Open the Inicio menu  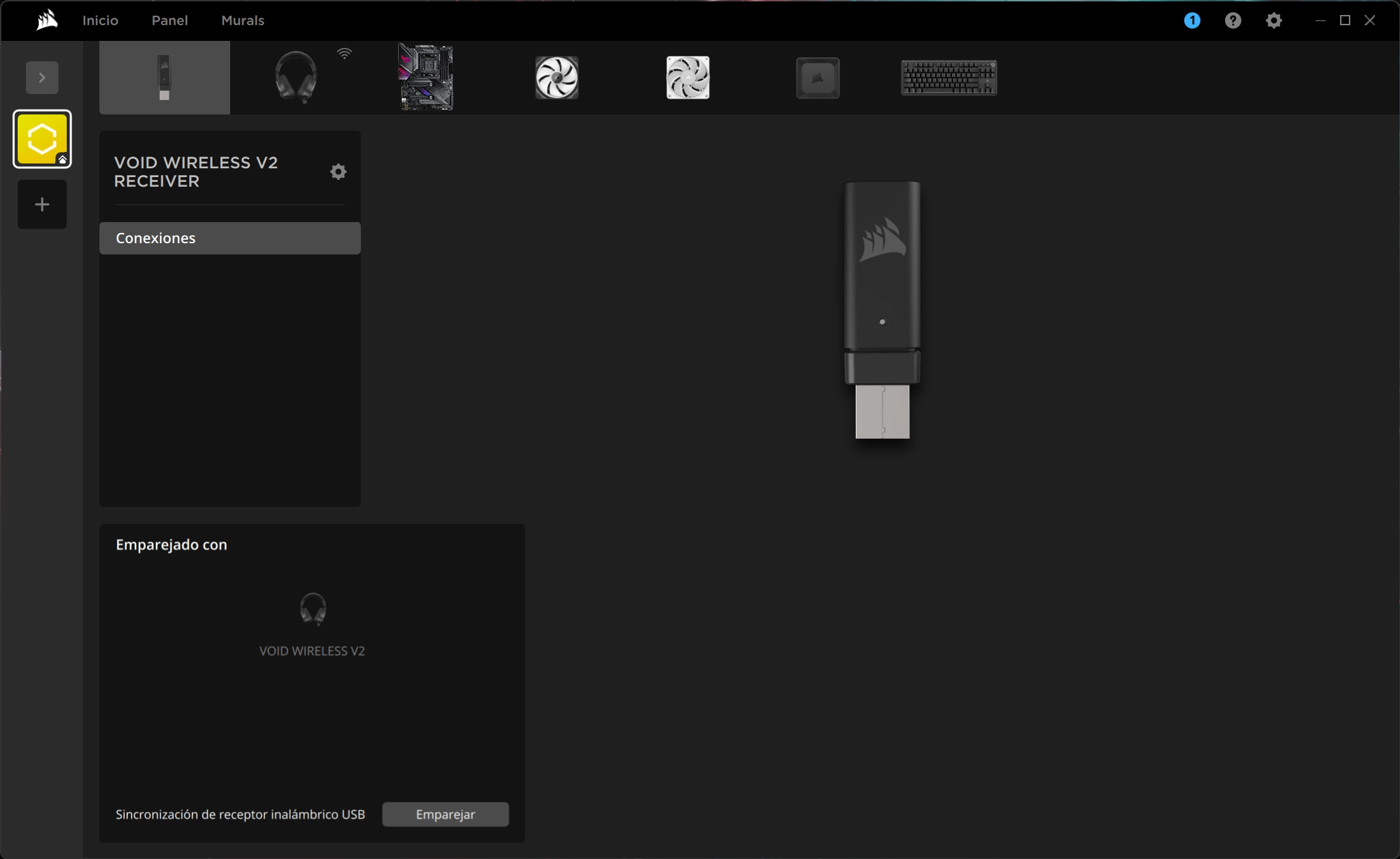[x=100, y=20]
